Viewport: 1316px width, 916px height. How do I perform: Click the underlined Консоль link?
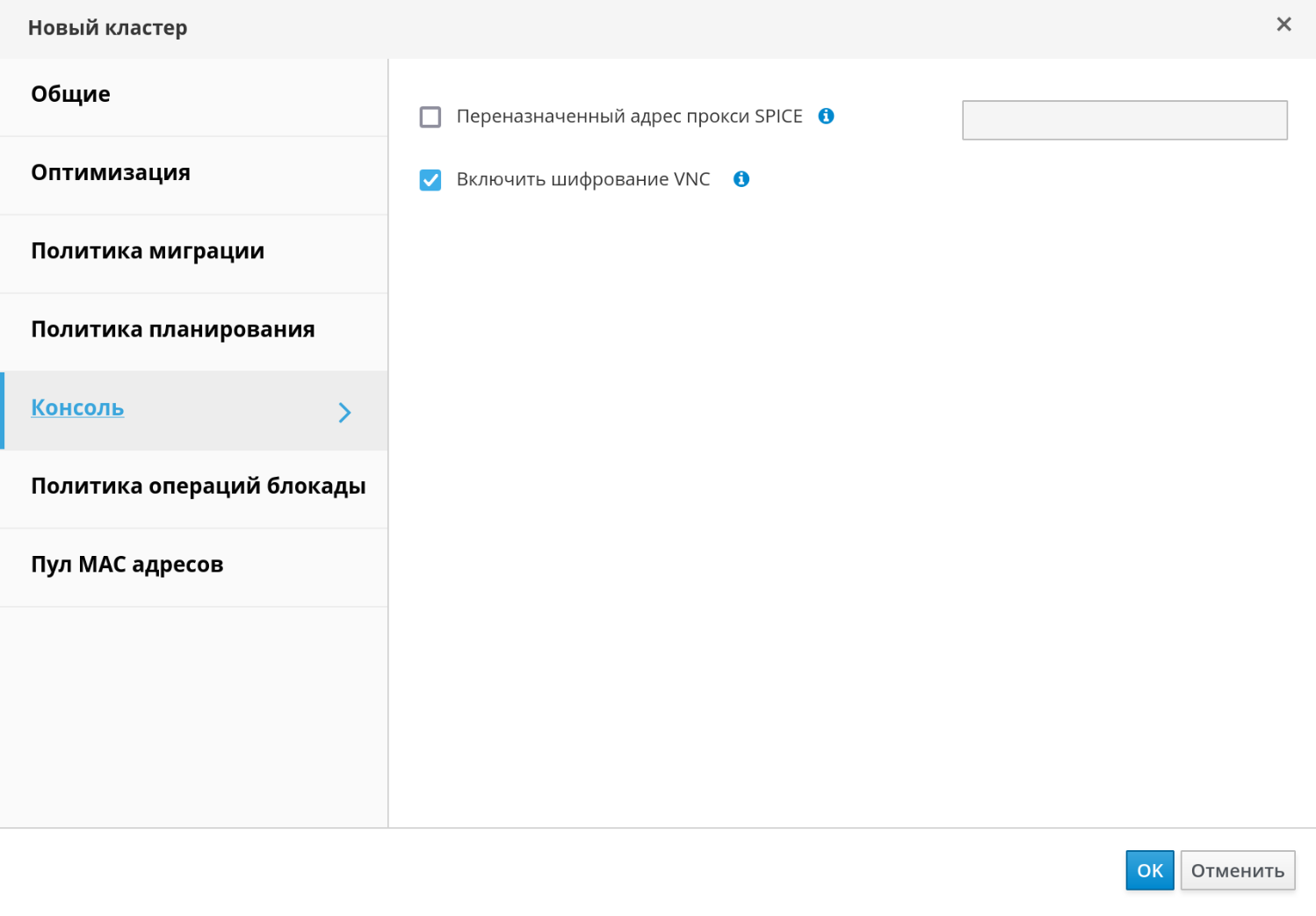(77, 408)
